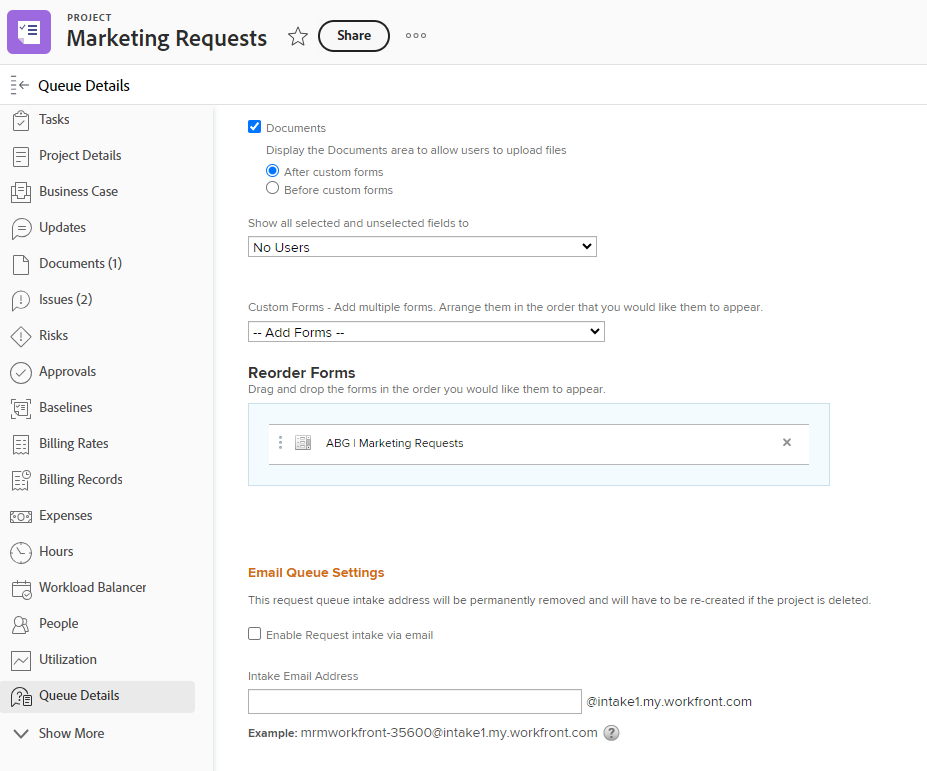Enable Request intake via email

tap(254, 633)
